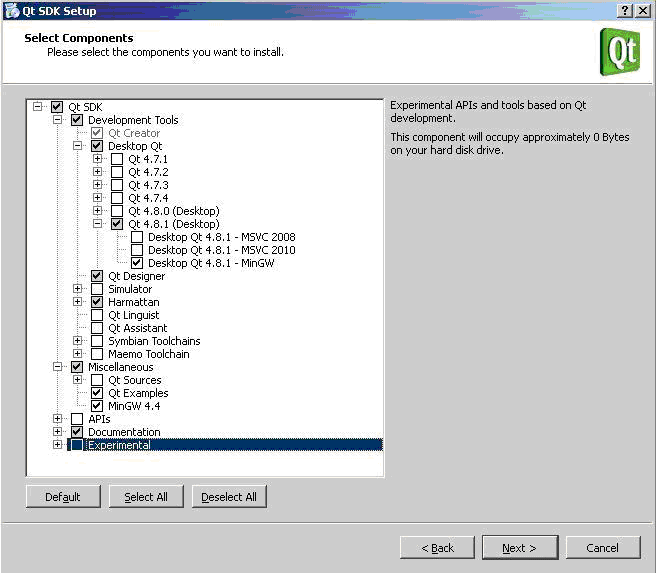Enable Desktop Qt 4.8.1 - MSVC 2008 checkbox
The width and height of the screenshot is (656, 573).
click(x=137, y=237)
